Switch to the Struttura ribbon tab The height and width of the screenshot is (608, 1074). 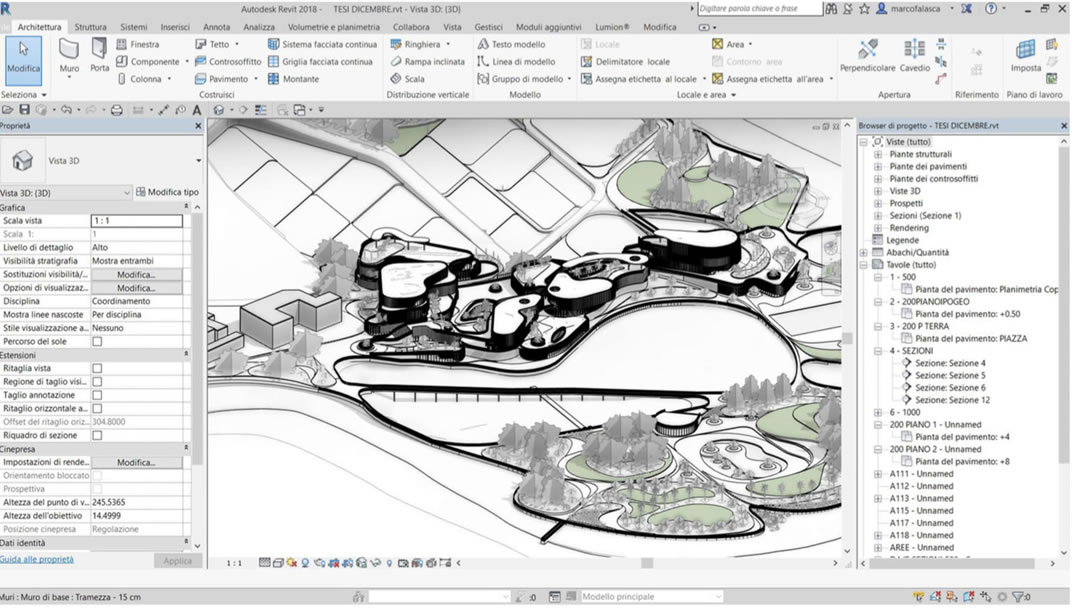(90, 27)
